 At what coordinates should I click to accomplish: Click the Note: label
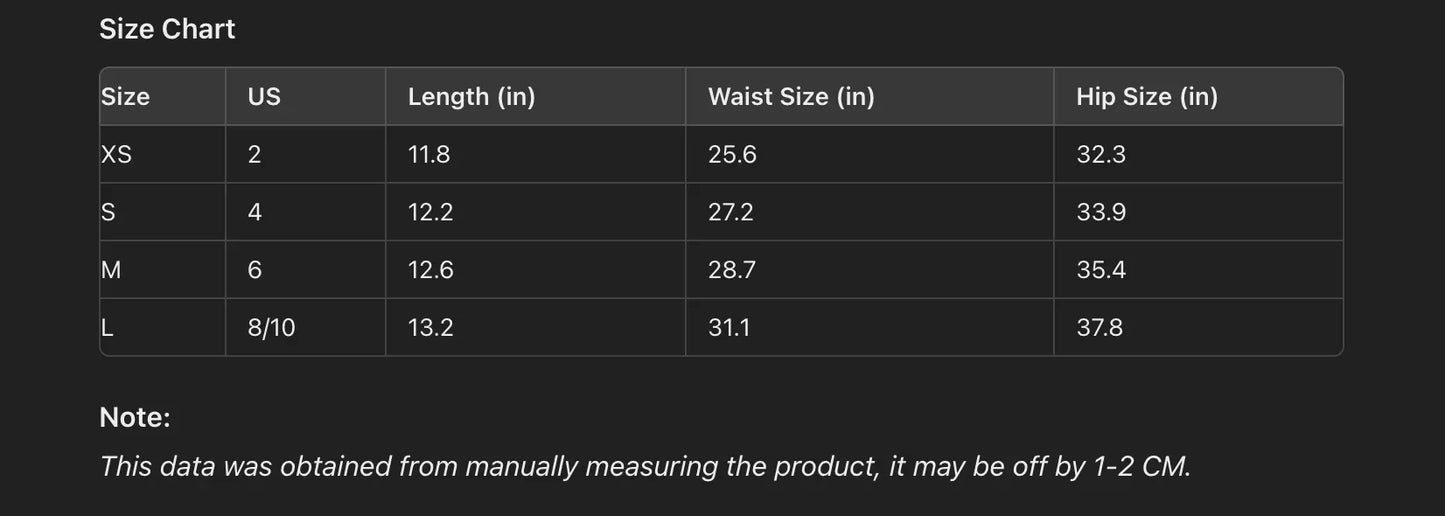pyautogui.click(x=135, y=417)
